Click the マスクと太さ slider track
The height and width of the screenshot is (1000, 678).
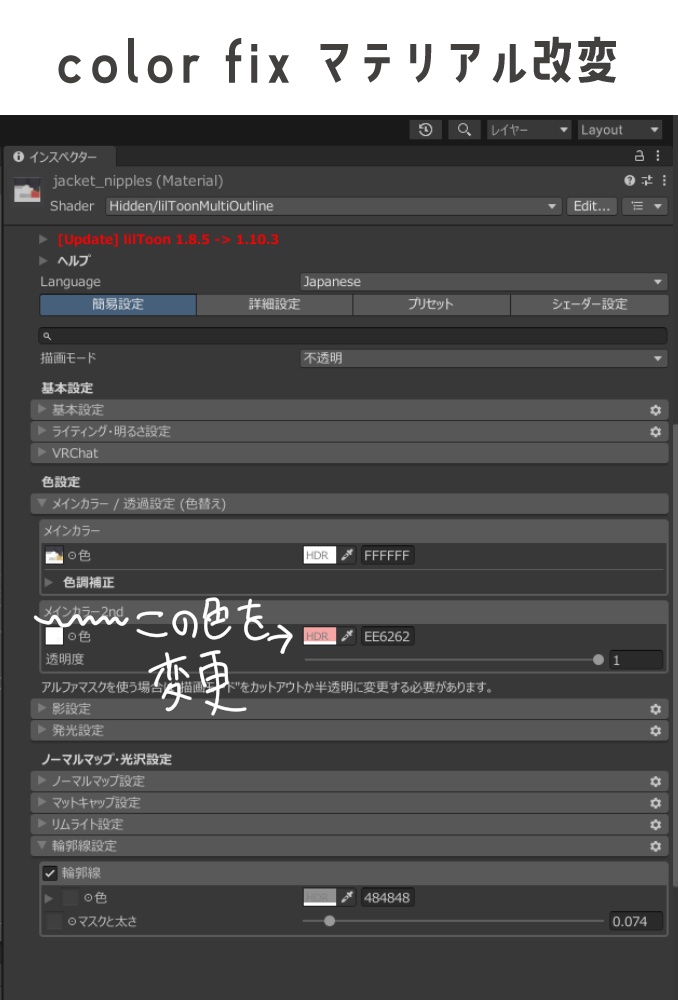[453, 920]
